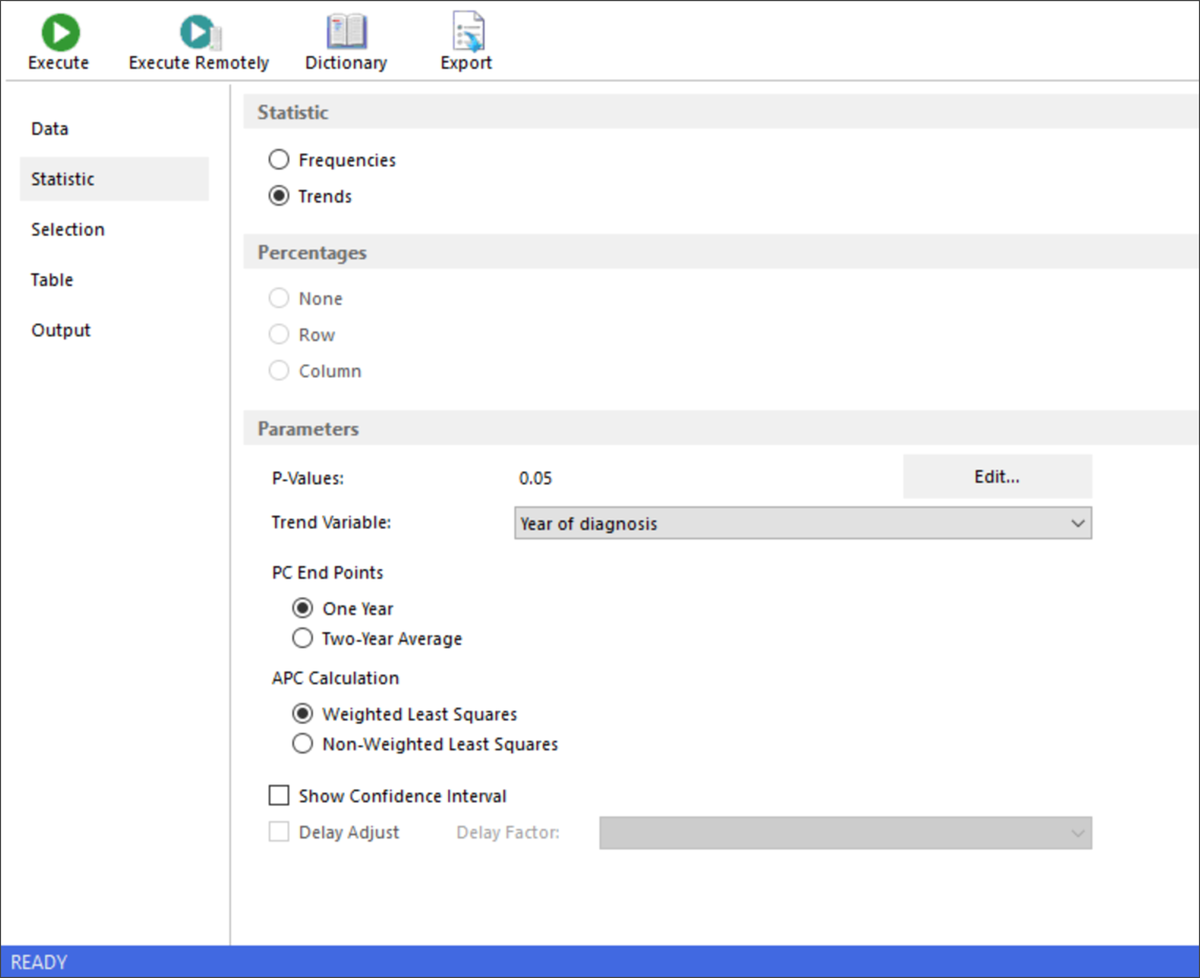Image resolution: width=1200 pixels, height=978 pixels.
Task: Open the Output configuration panel
Action: pyautogui.click(x=61, y=329)
